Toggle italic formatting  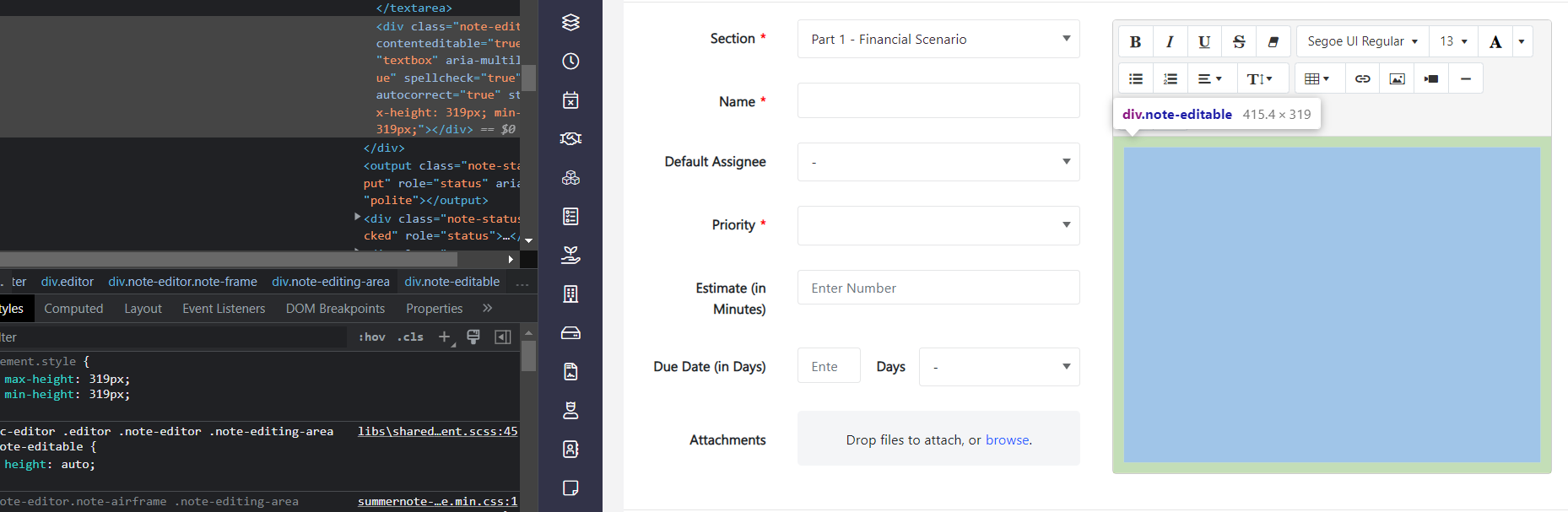pyautogui.click(x=1170, y=40)
